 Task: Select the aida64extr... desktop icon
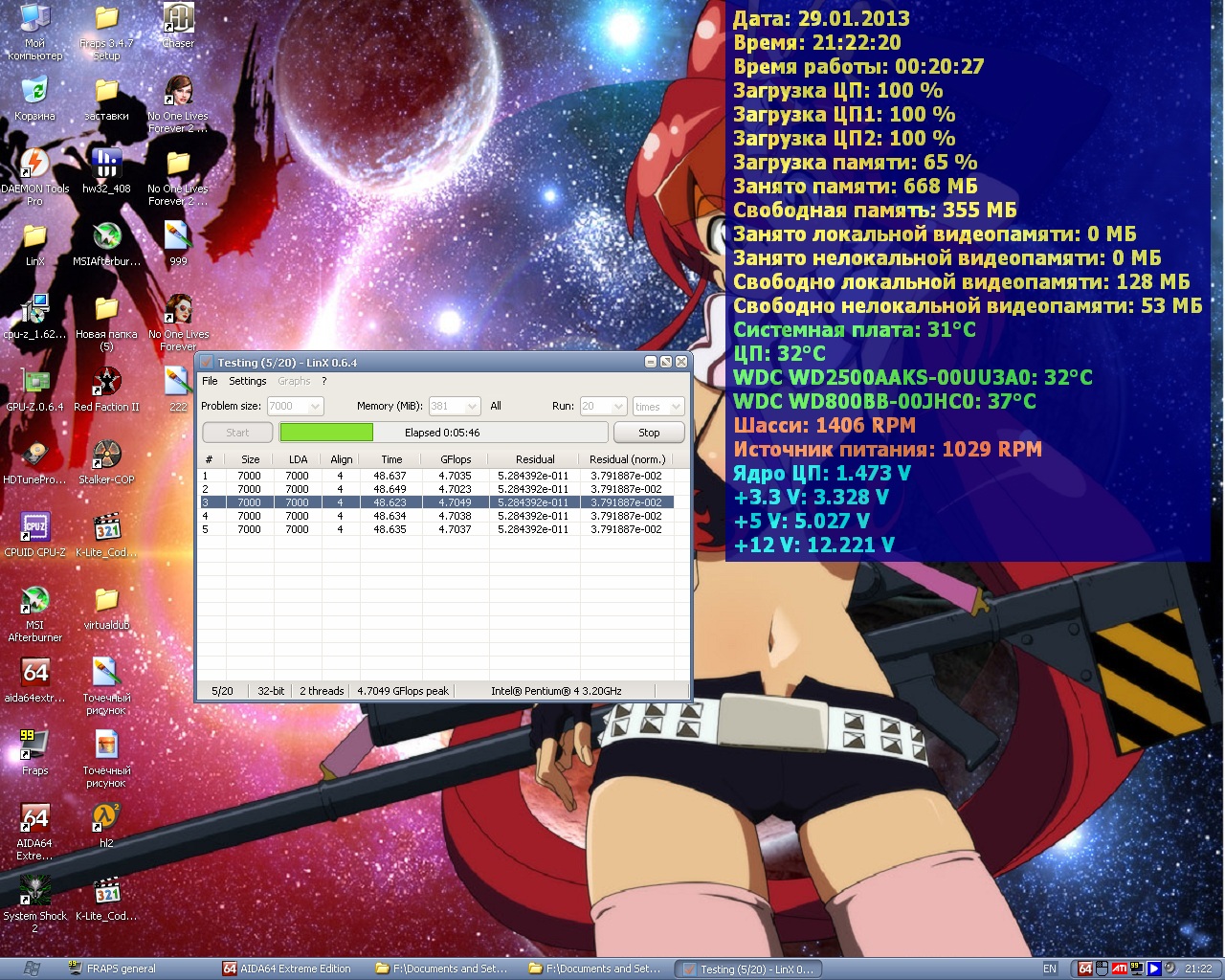[34, 680]
